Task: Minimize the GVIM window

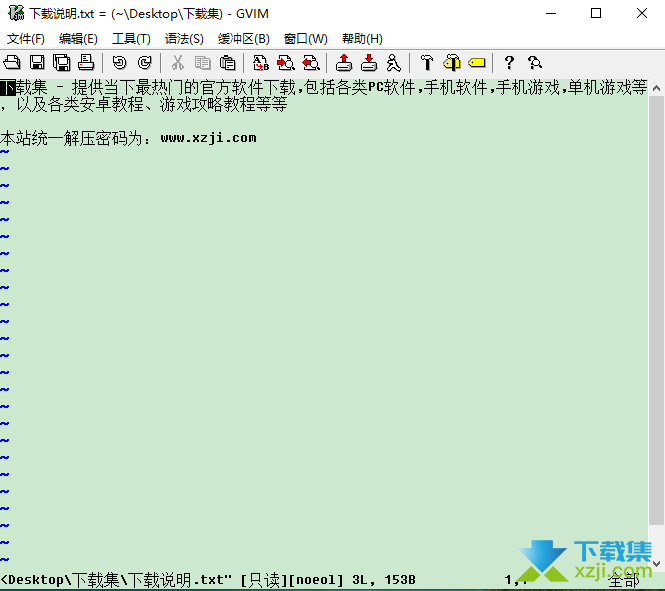Action: click(x=551, y=14)
